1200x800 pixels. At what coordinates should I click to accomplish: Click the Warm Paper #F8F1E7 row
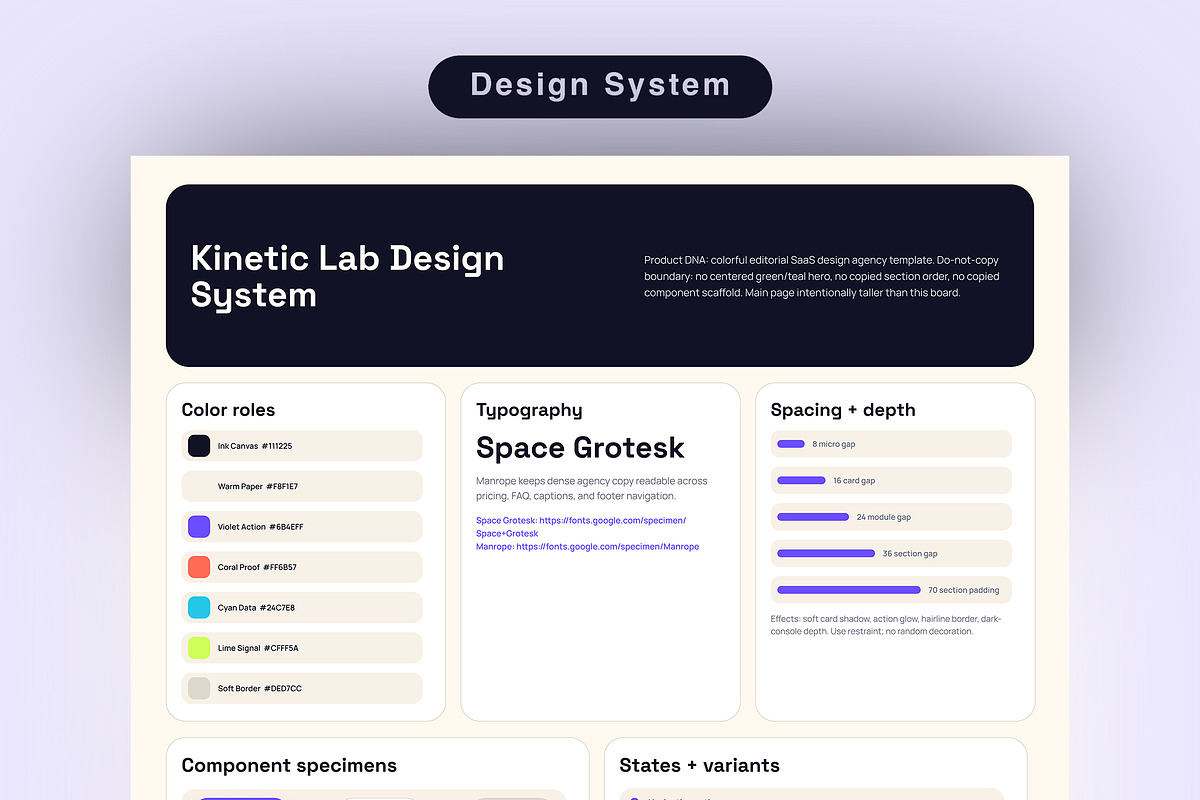[x=302, y=486]
